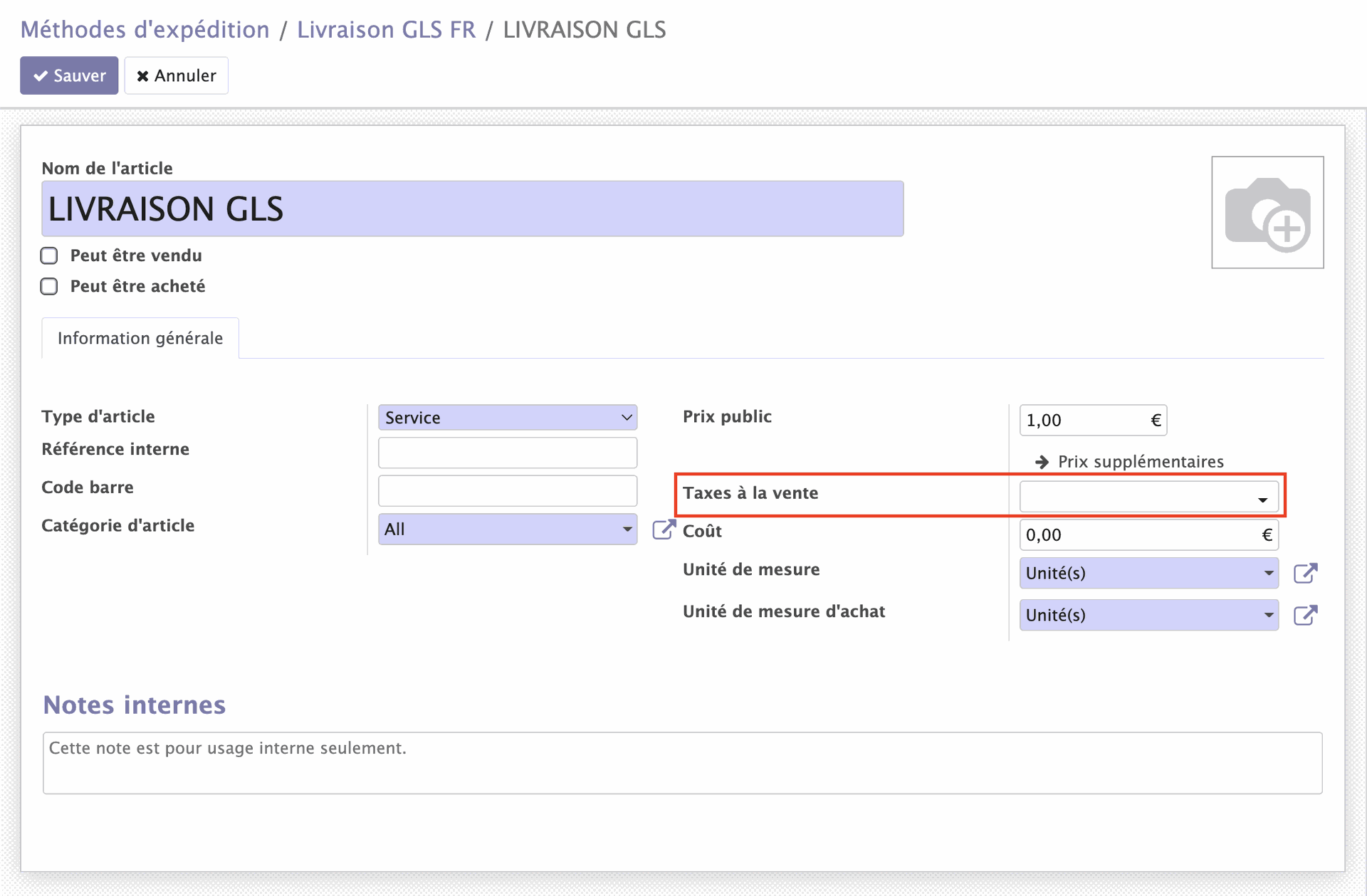Viewport: 1367px width, 896px height.
Task: Enable the Peut être vendu checkbox
Action: [x=49, y=255]
